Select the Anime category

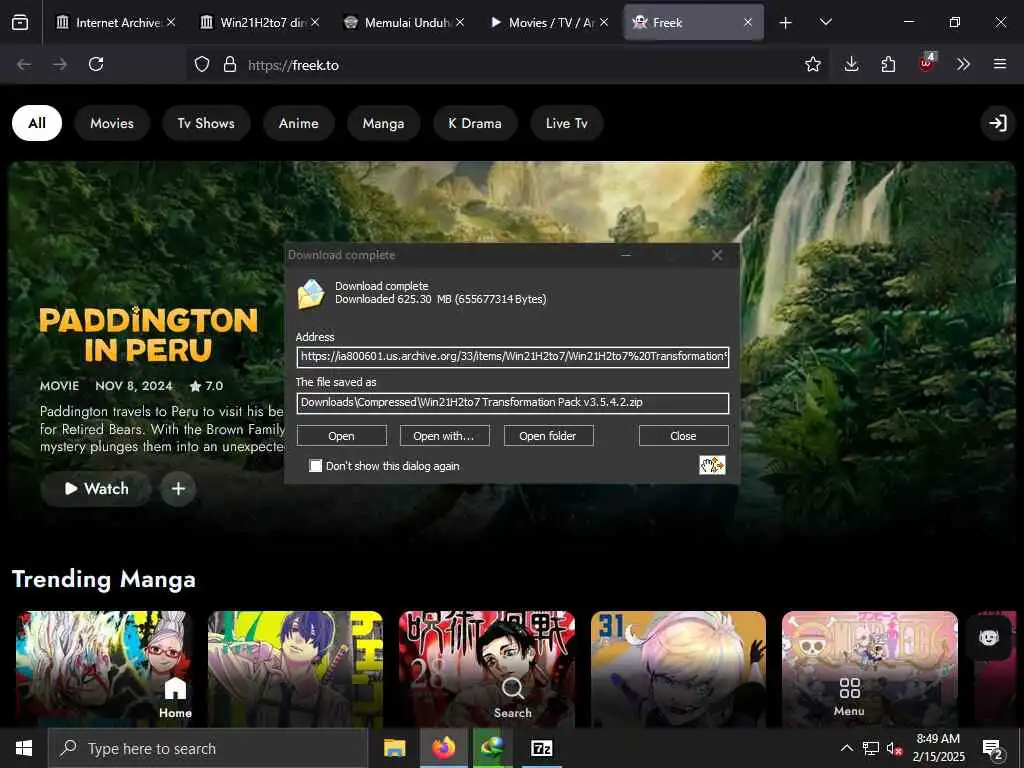(298, 123)
